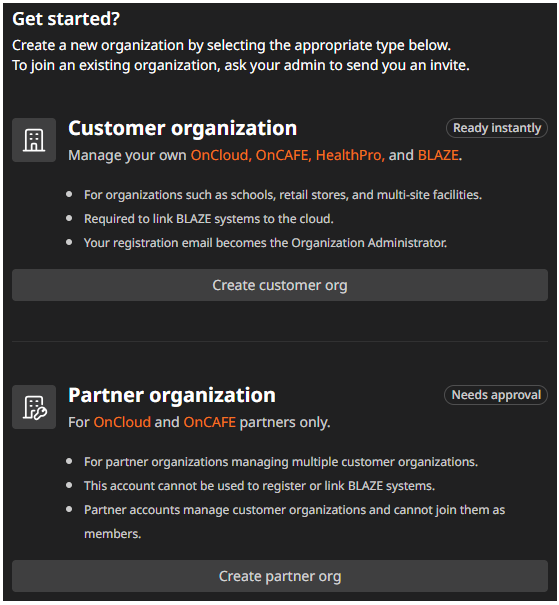Click the bullet about managing multiple customer organizations
Screen dimensions: 559x605
281,462
